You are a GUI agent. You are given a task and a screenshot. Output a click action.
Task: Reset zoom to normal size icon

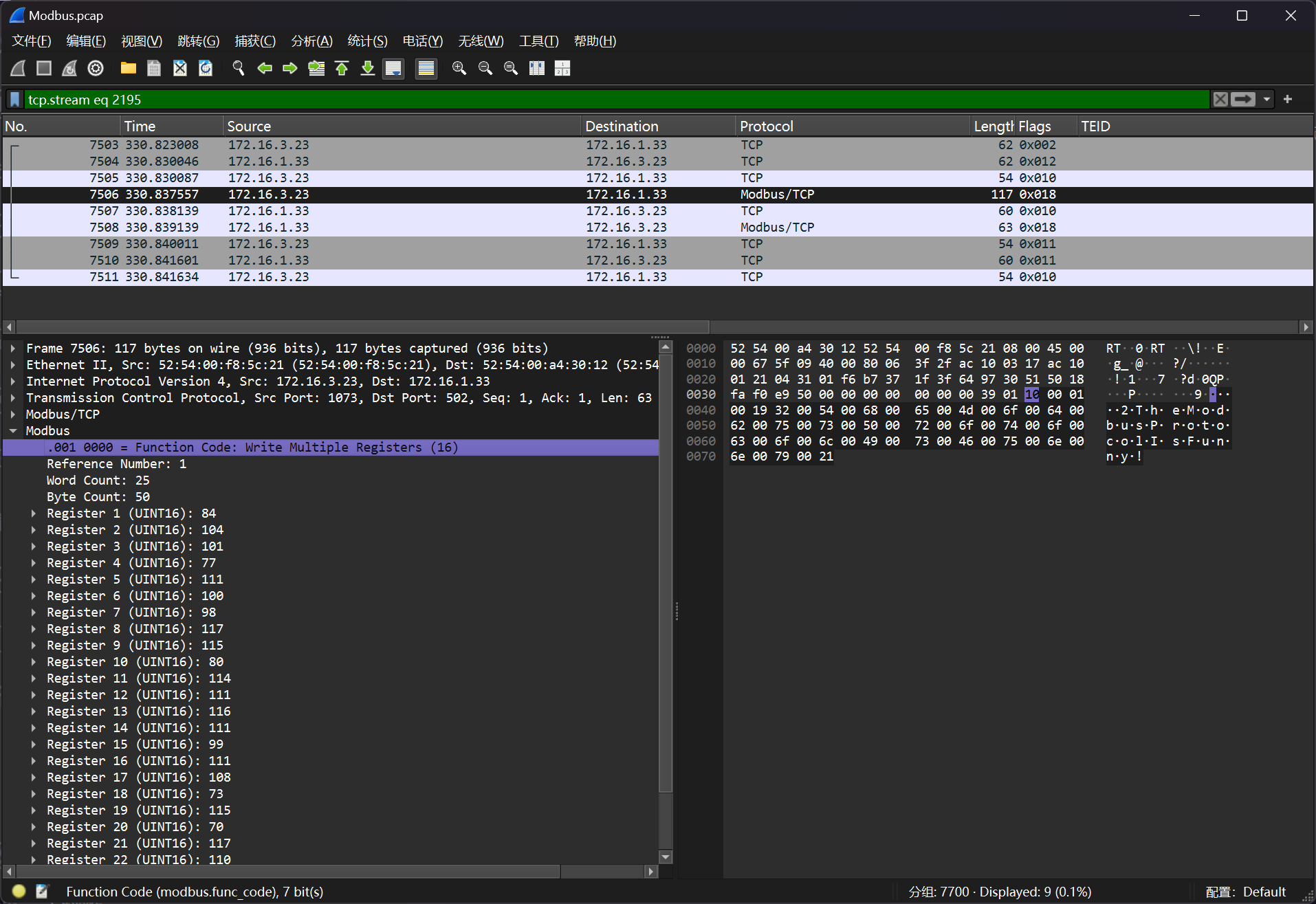(511, 68)
